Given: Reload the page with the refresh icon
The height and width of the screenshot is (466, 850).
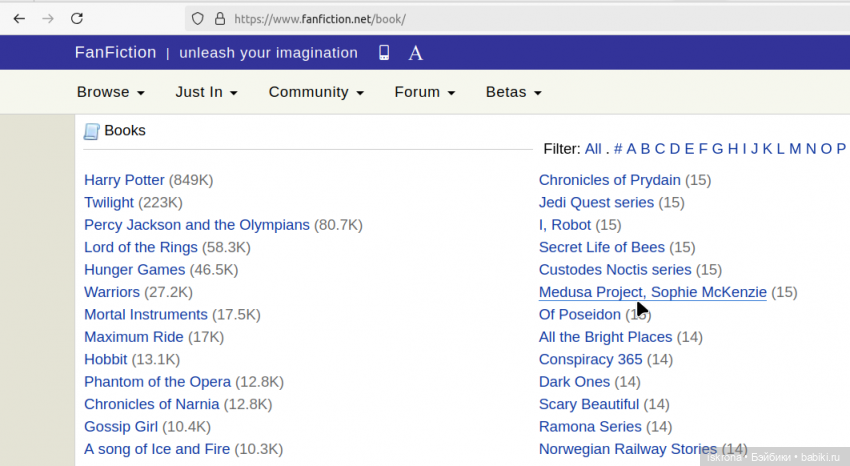Looking at the screenshot, I should [77, 18].
